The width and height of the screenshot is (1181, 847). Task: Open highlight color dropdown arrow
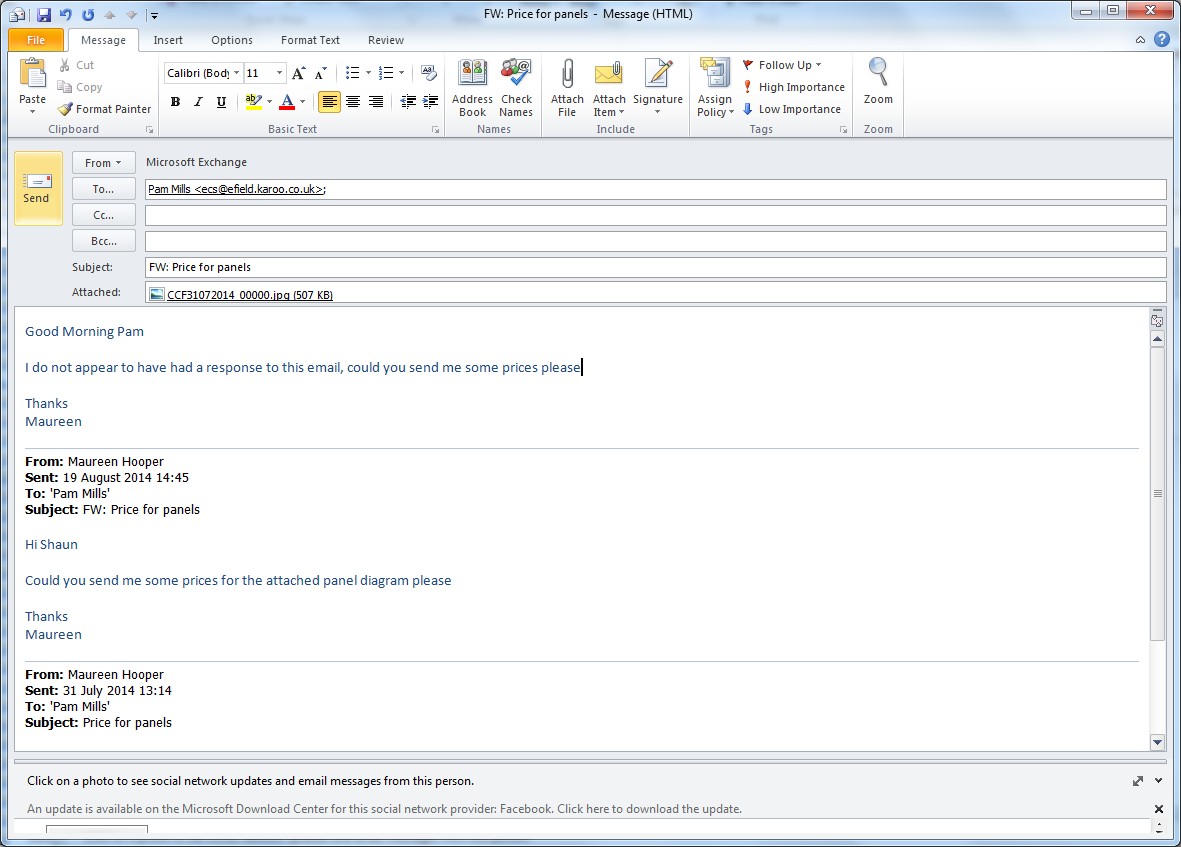270,102
